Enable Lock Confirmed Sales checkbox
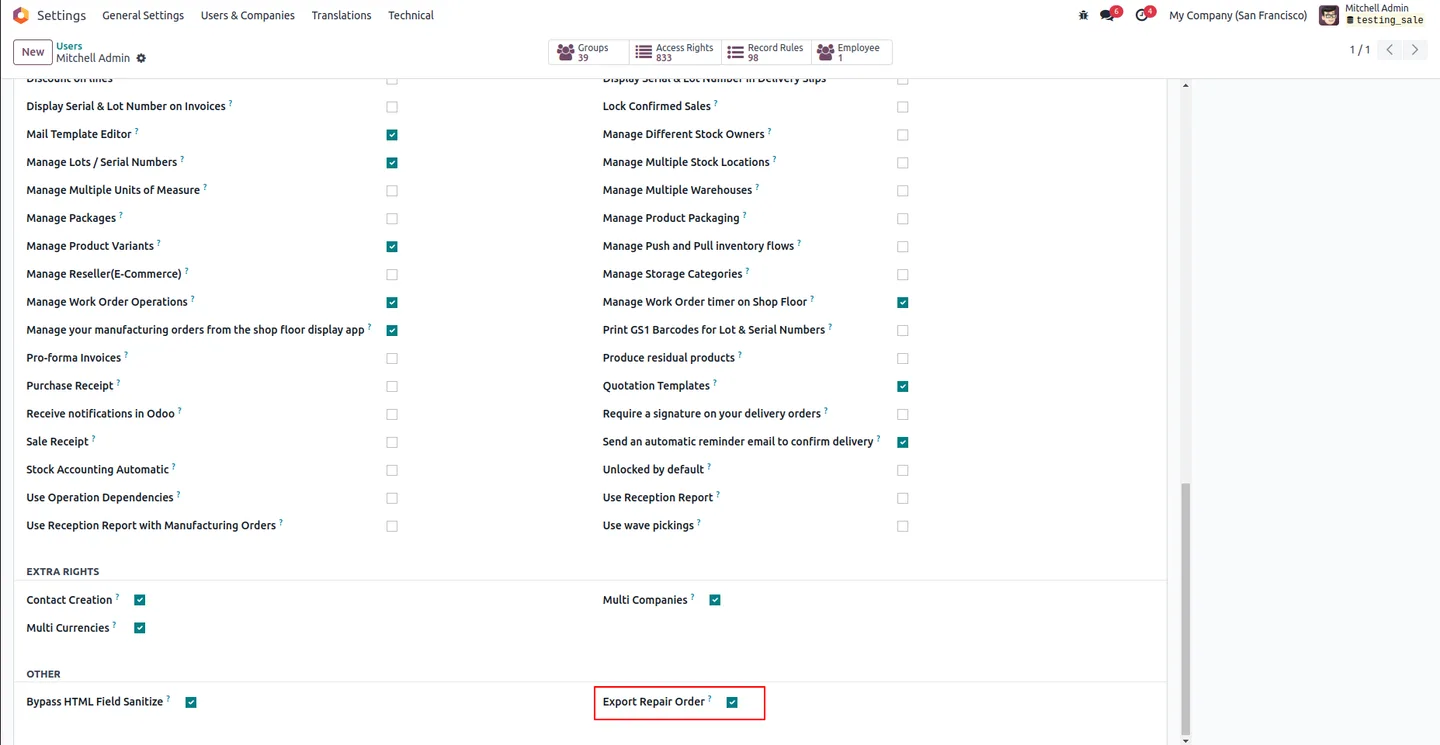1440x745 pixels. pos(903,107)
